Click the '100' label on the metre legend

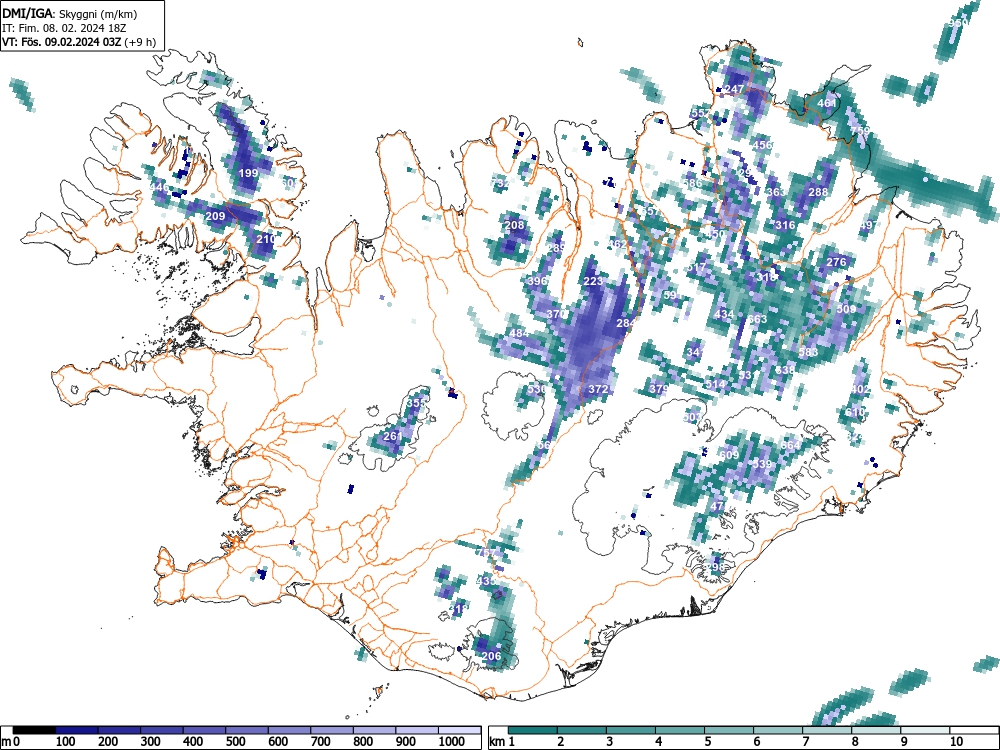pos(66,742)
